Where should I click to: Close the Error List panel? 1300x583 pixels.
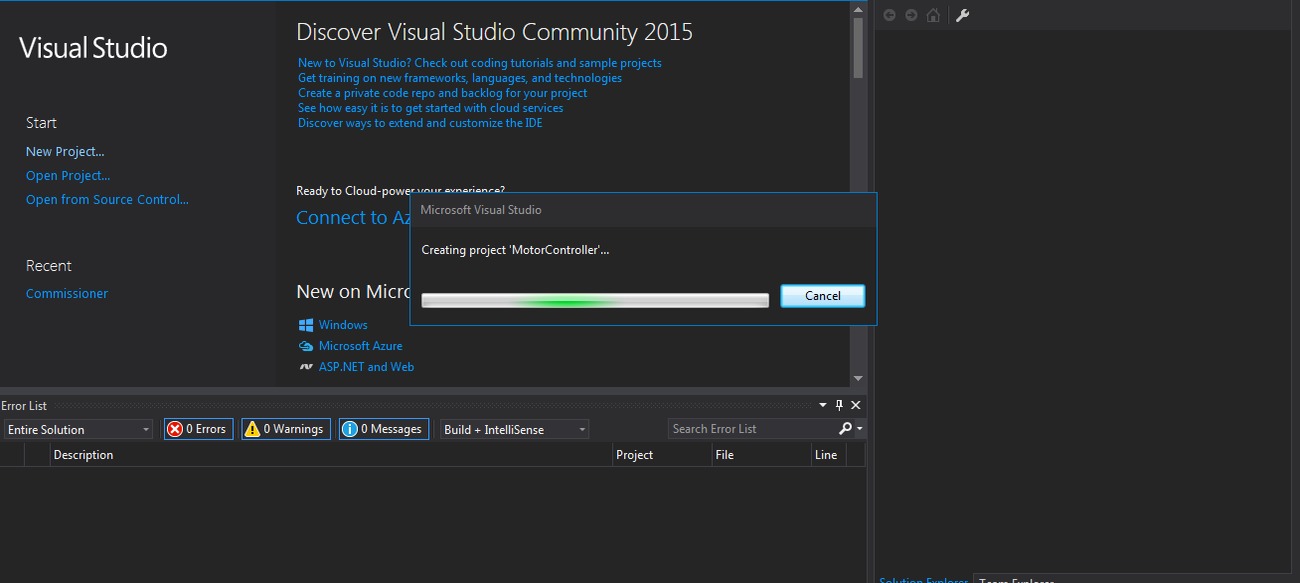(x=855, y=405)
